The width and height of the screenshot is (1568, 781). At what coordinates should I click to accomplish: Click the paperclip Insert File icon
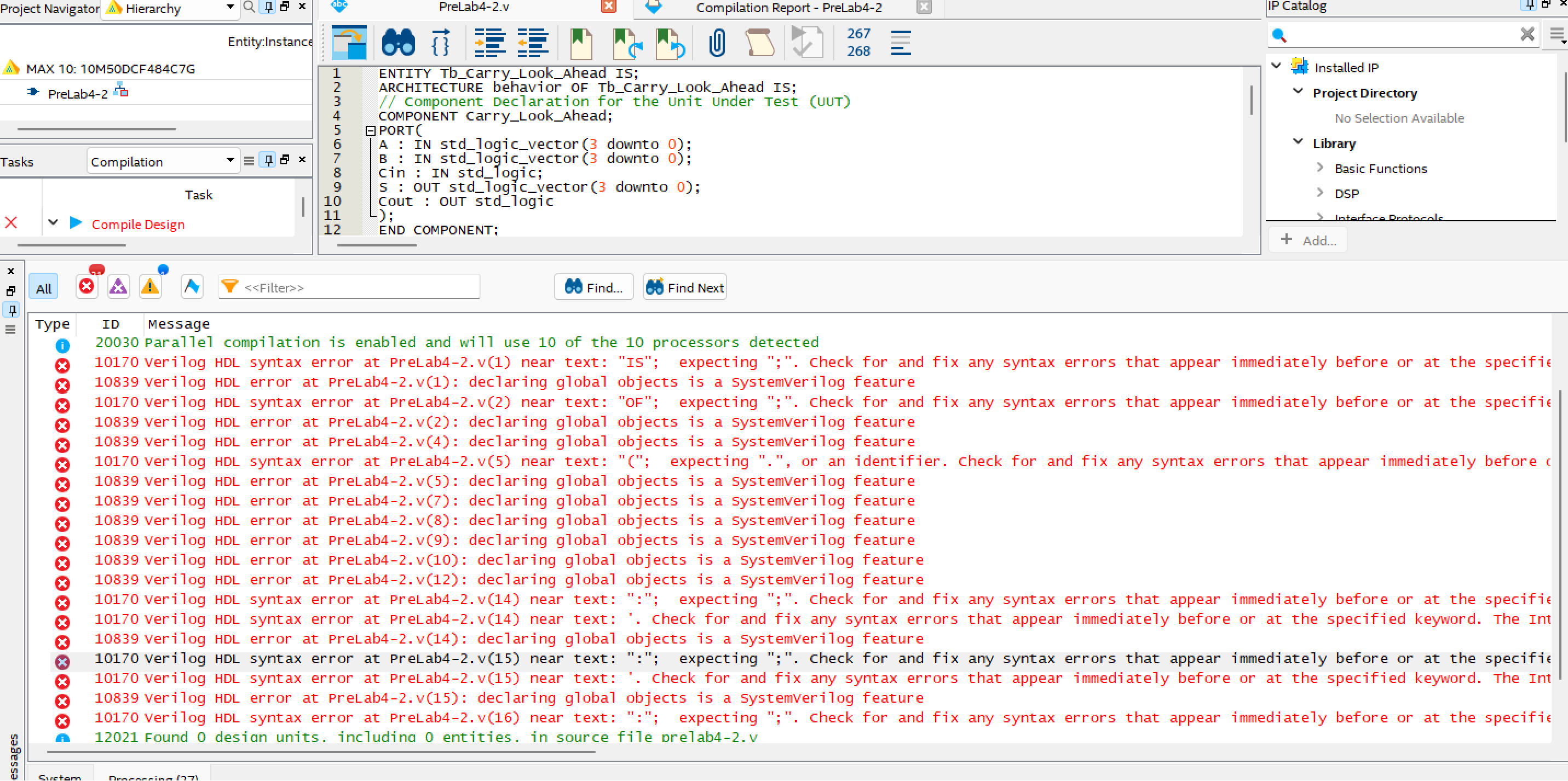click(717, 44)
